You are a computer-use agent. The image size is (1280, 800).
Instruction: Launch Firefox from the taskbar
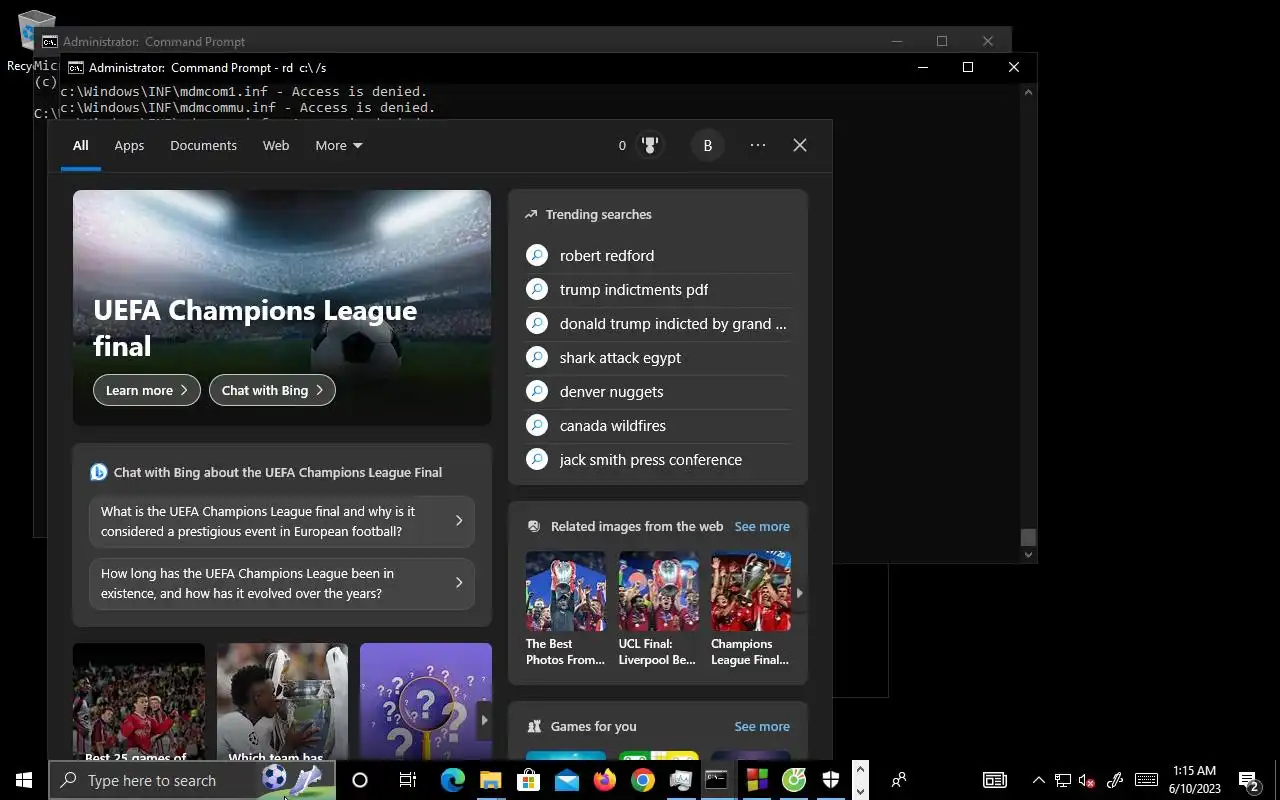[x=605, y=780]
